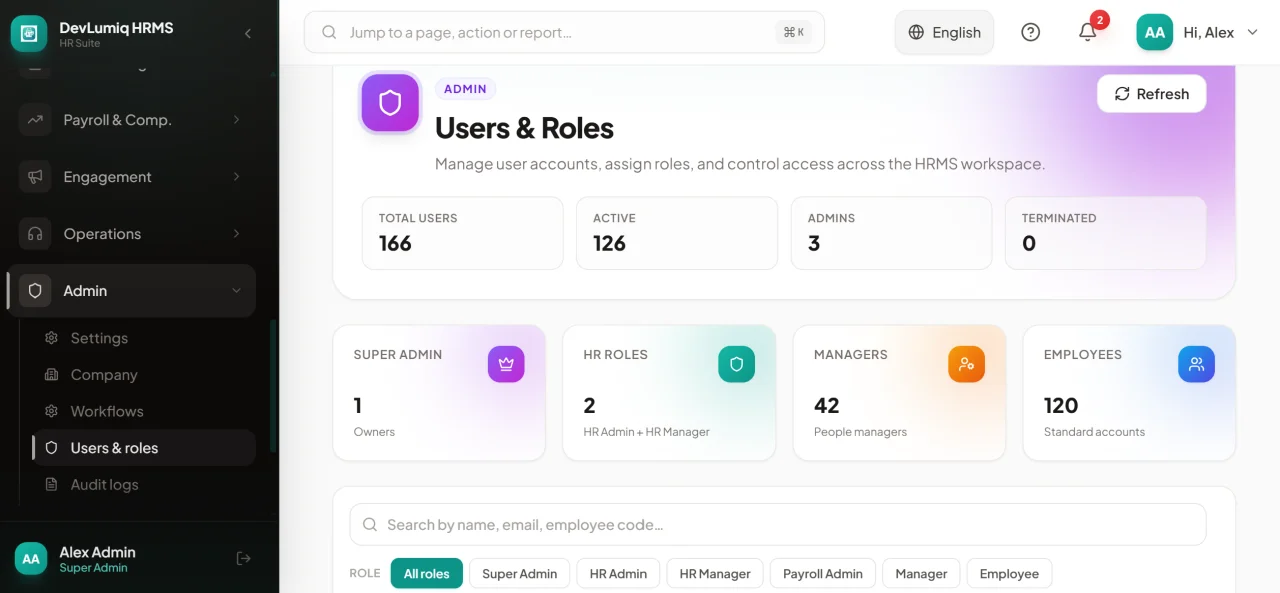
Task: Click the Search by name, email field
Action: pos(778,524)
